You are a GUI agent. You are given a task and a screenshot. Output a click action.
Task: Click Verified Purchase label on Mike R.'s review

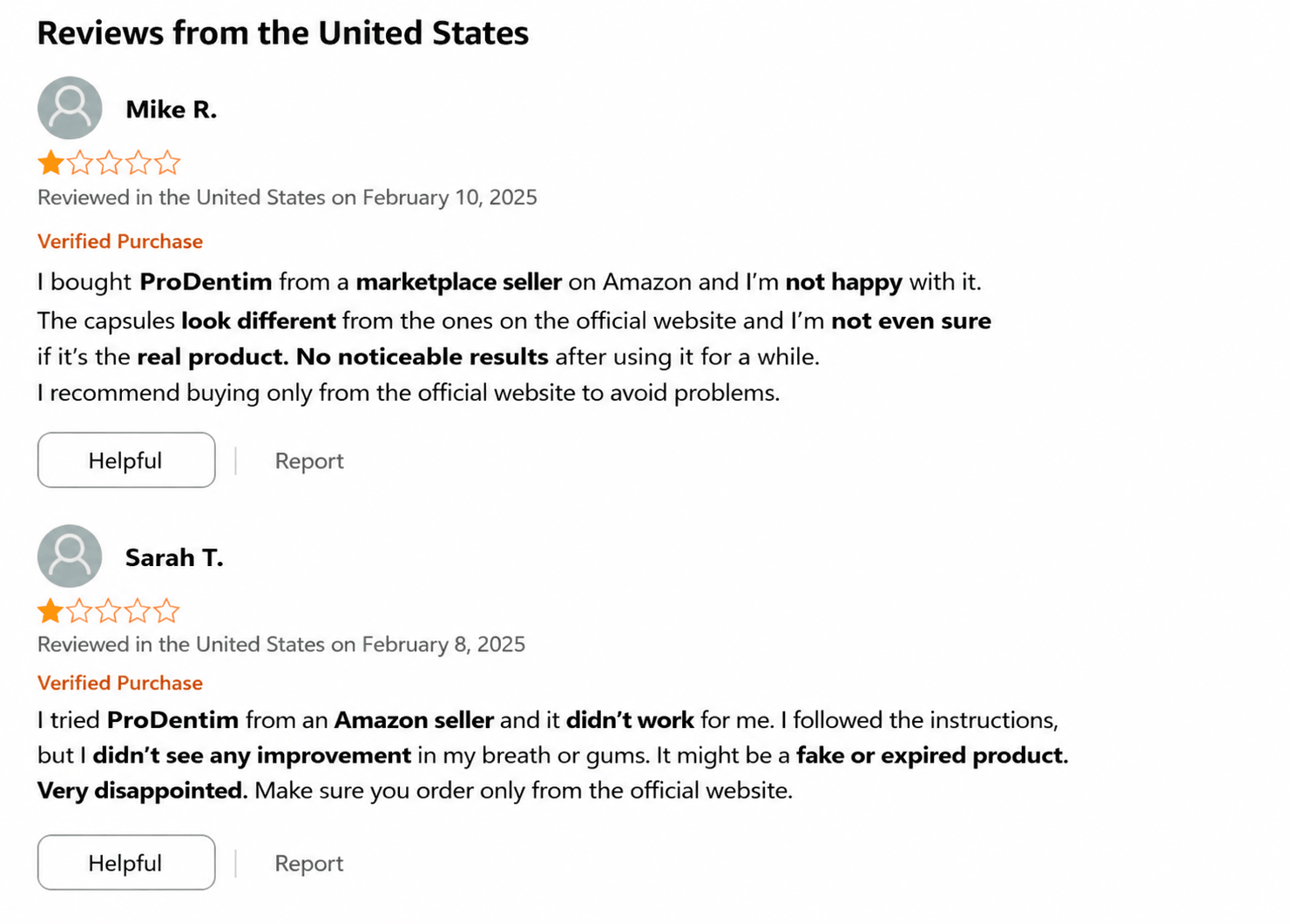point(120,241)
